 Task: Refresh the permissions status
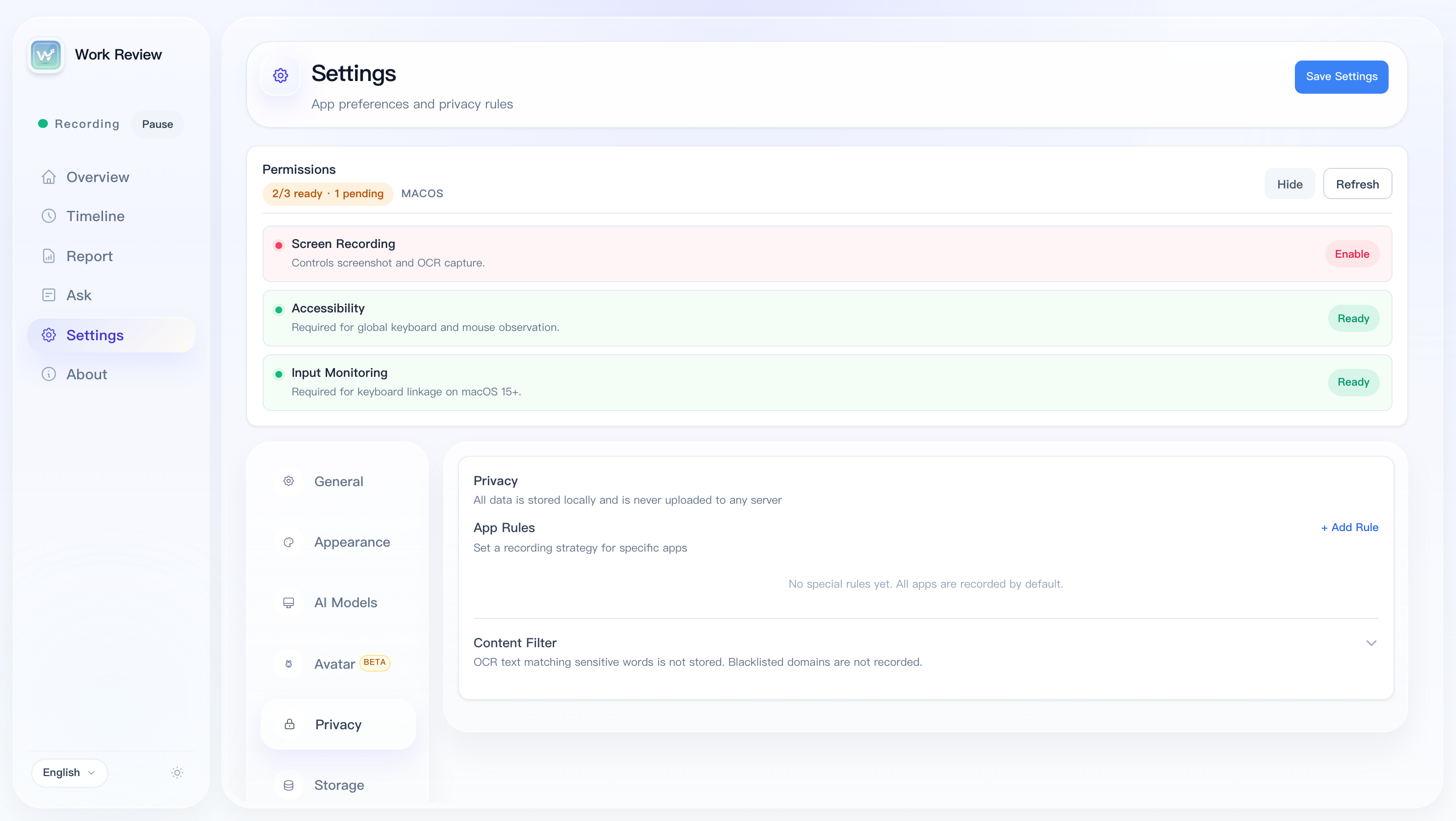pyautogui.click(x=1357, y=184)
